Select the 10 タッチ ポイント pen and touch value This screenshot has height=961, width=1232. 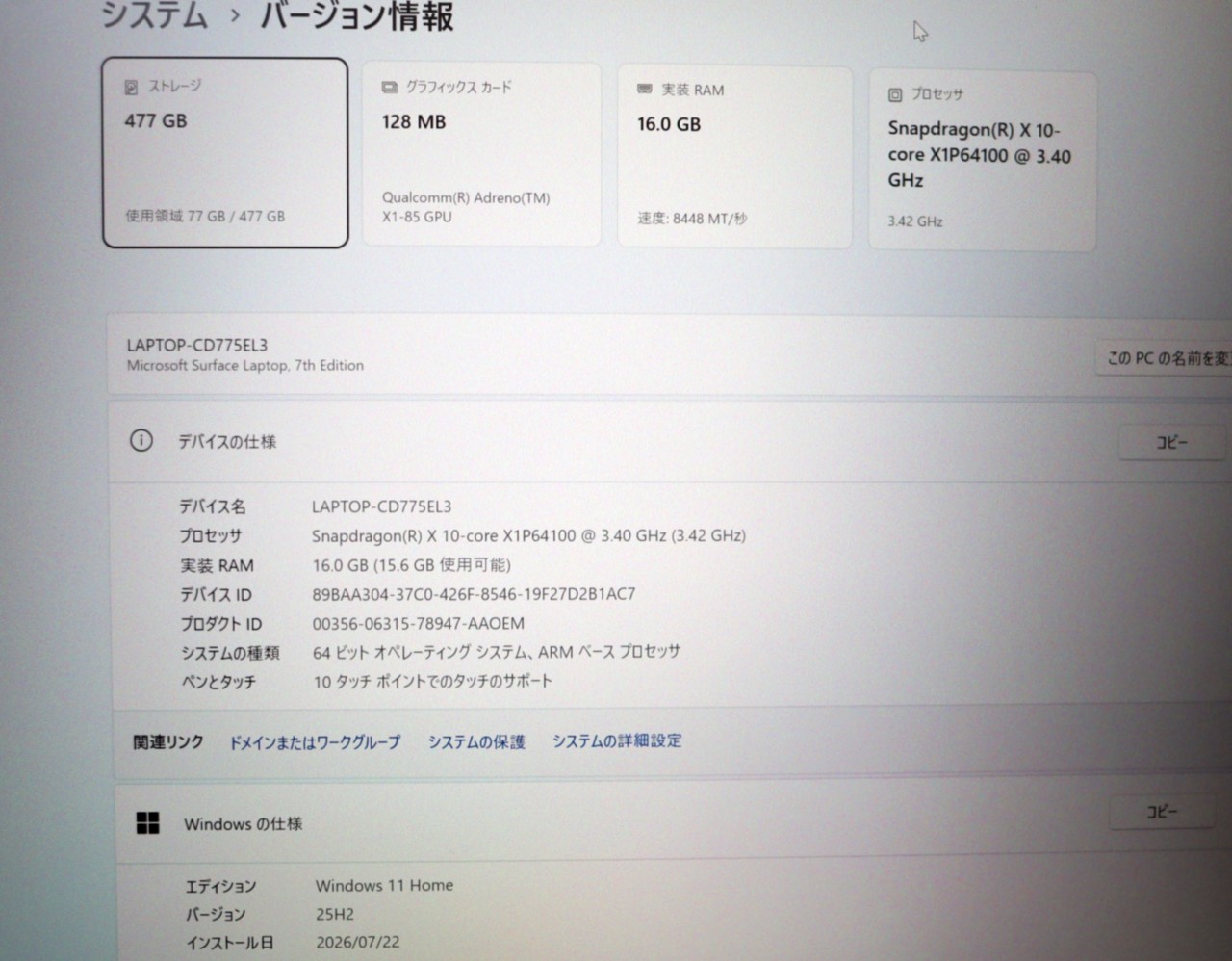(x=432, y=681)
